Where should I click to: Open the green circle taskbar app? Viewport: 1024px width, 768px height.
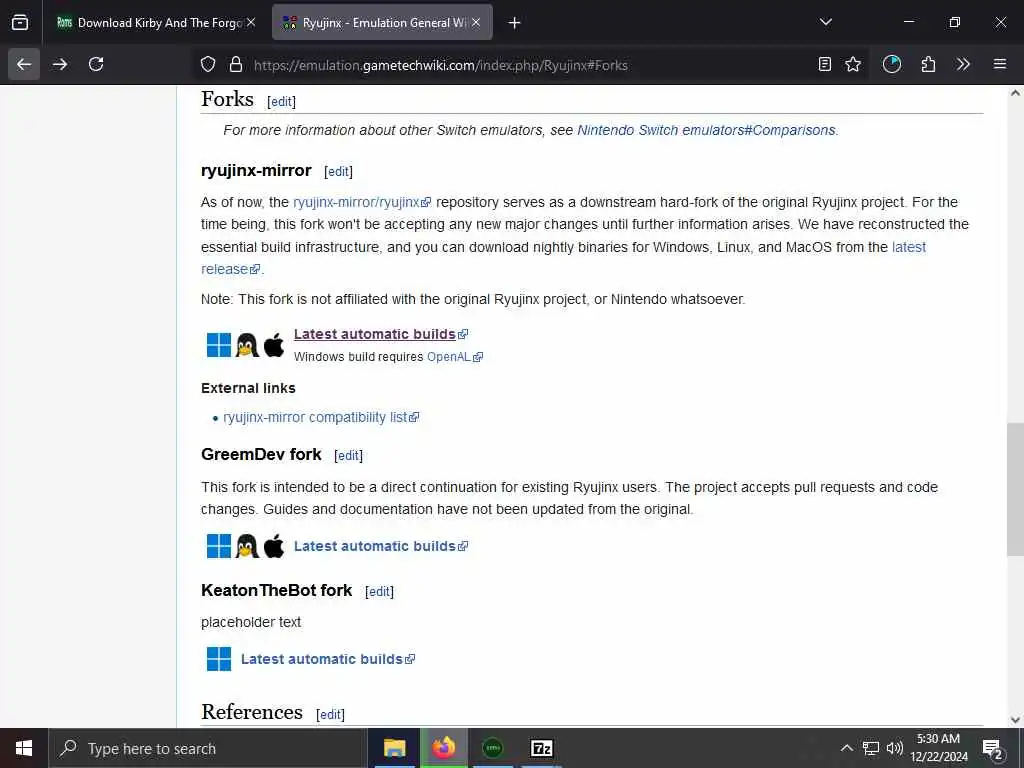tap(492, 748)
